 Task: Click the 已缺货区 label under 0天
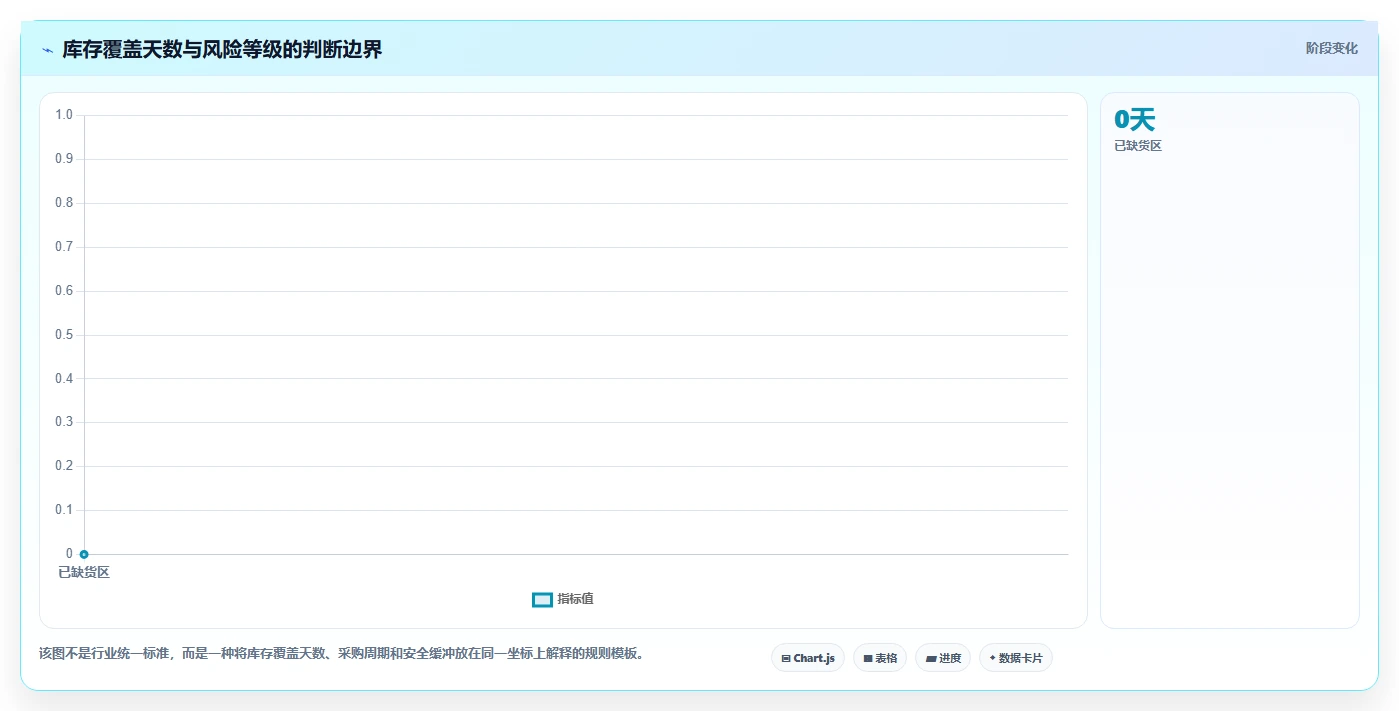pyautogui.click(x=1138, y=146)
